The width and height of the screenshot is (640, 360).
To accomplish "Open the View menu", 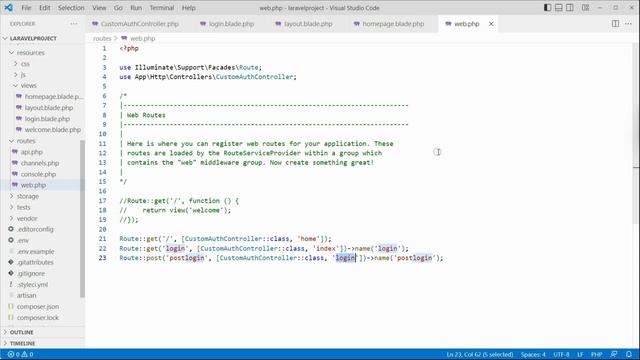I will [x=99, y=8].
